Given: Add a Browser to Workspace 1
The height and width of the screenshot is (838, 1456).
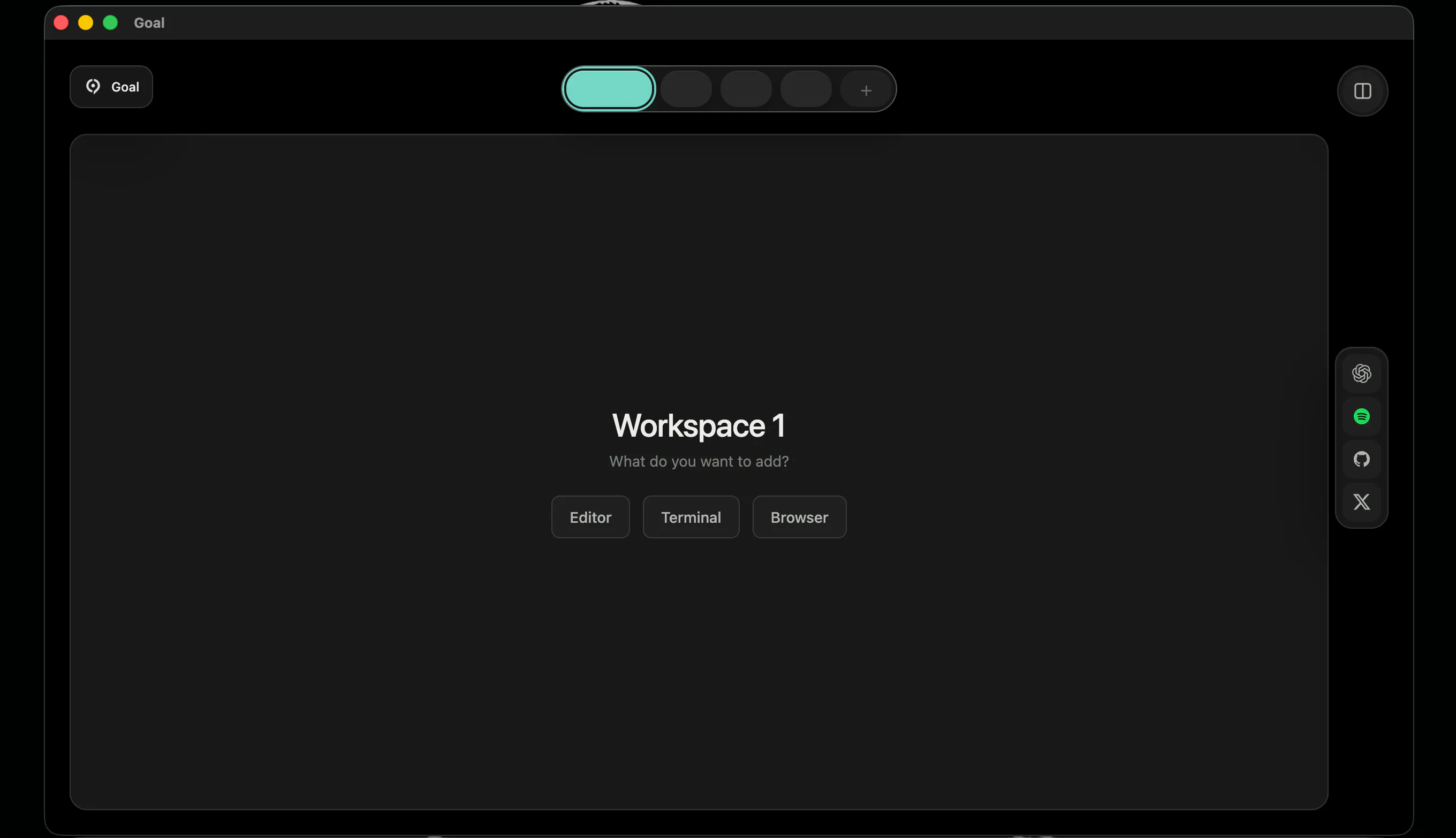Looking at the screenshot, I should pyautogui.click(x=799, y=517).
